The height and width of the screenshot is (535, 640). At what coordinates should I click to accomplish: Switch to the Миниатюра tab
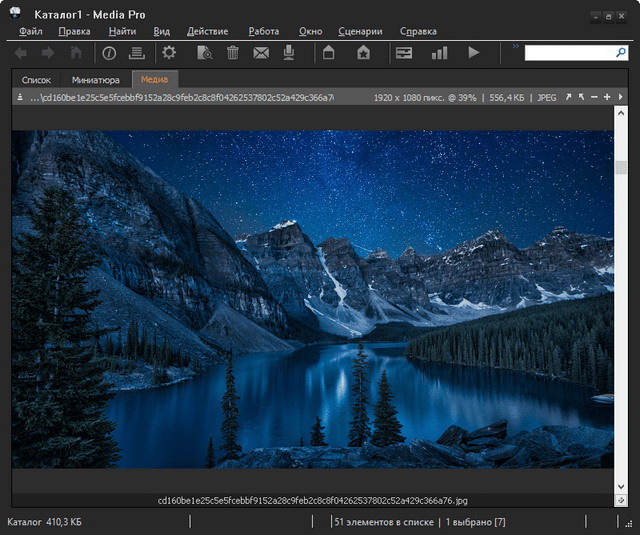96,80
